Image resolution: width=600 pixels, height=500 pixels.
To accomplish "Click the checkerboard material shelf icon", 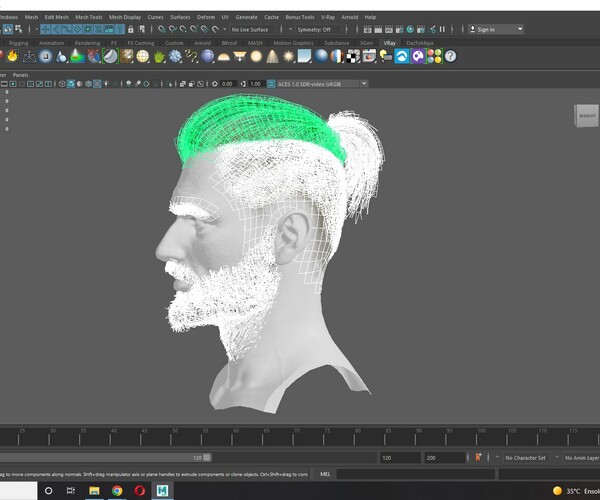I will pos(353,57).
